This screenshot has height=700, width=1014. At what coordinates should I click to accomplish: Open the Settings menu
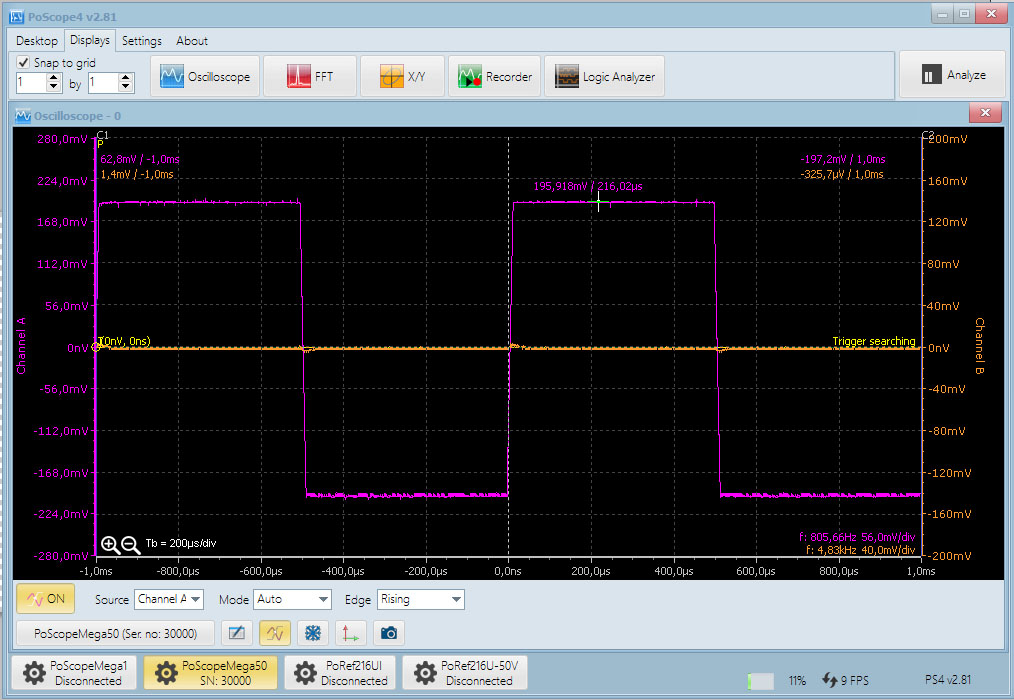141,40
